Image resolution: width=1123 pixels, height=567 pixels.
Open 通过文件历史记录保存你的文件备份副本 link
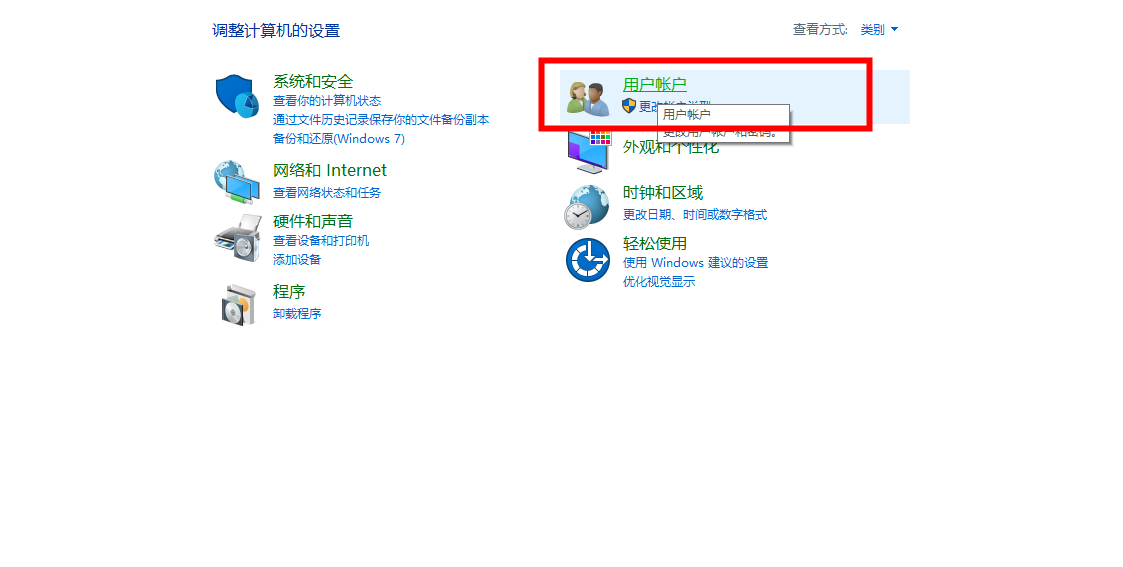[x=381, y=120]
